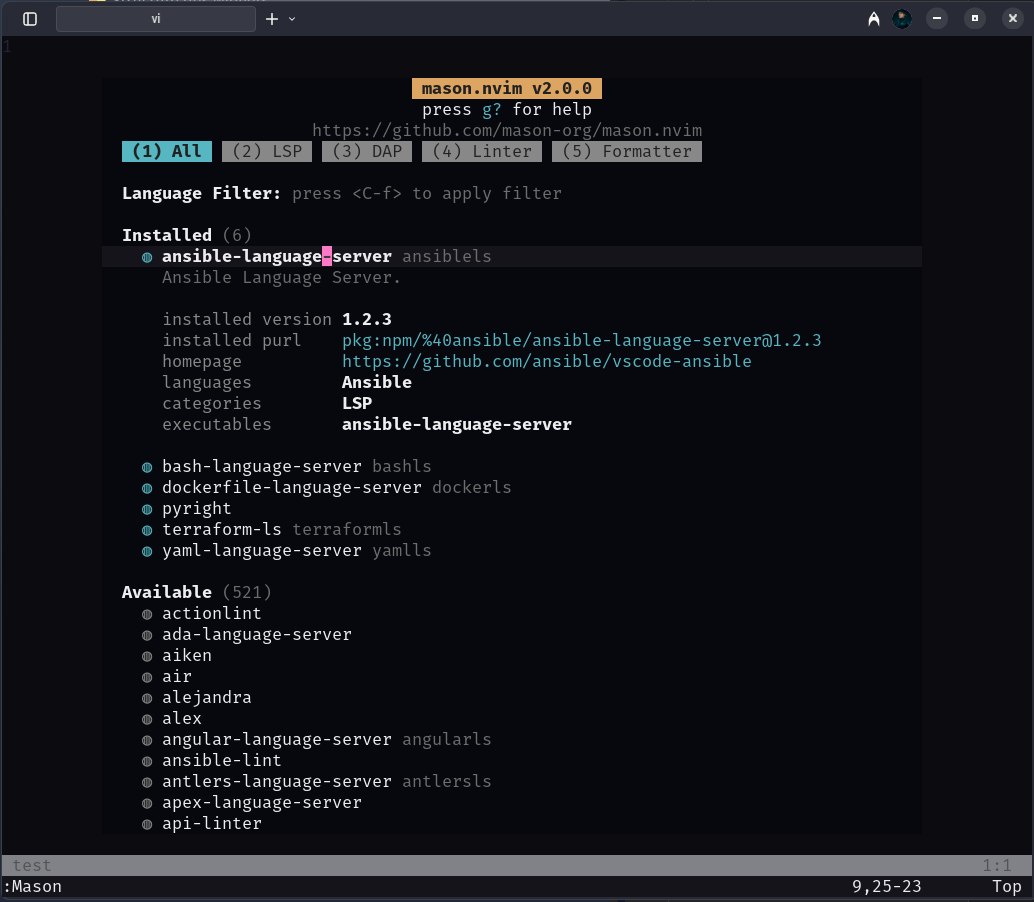Select the actionlint package name
This screenshot has height=902, width=1034.
pos(212,613)
